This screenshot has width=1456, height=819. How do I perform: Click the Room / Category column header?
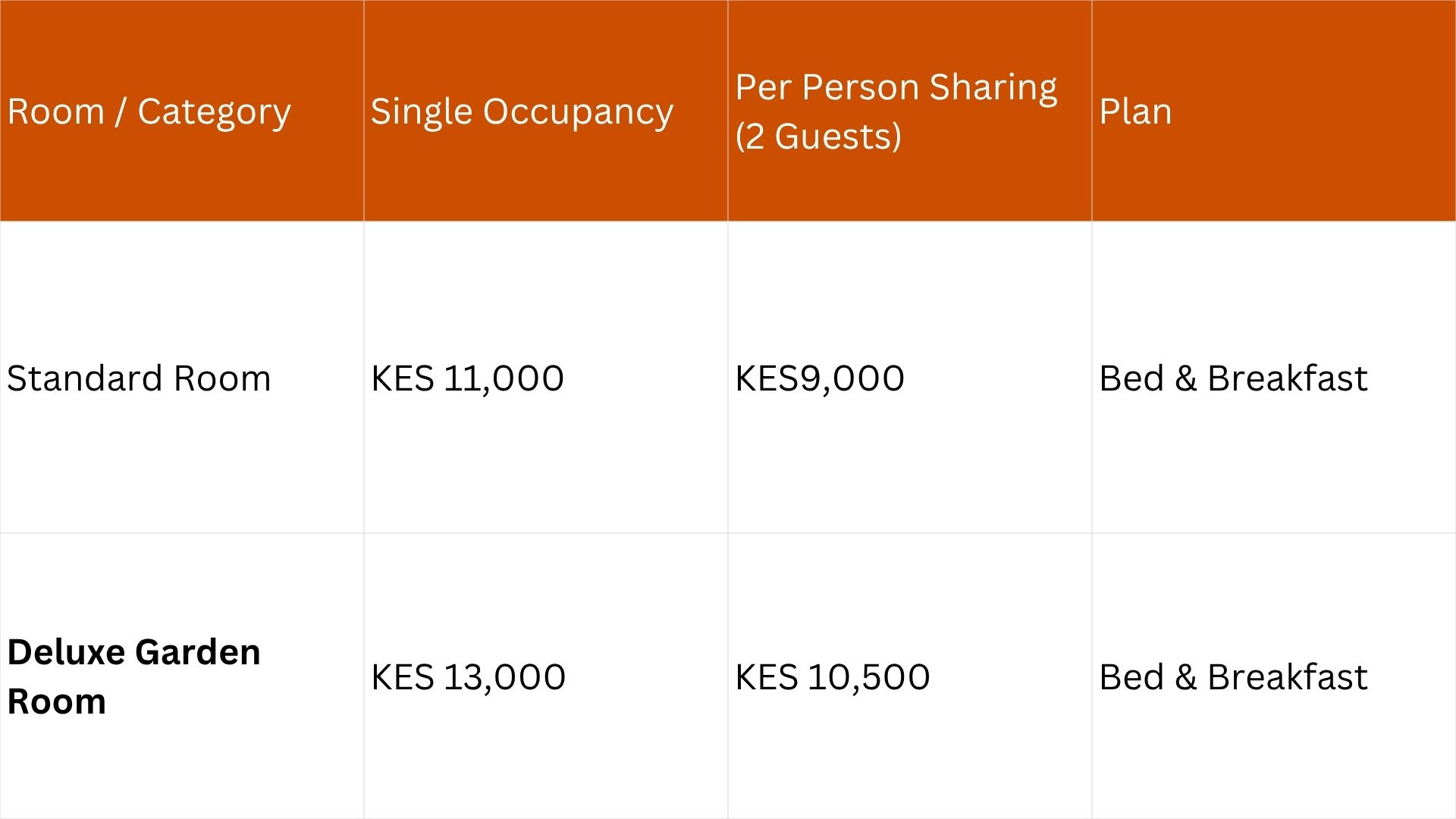[x=149, y=111]
